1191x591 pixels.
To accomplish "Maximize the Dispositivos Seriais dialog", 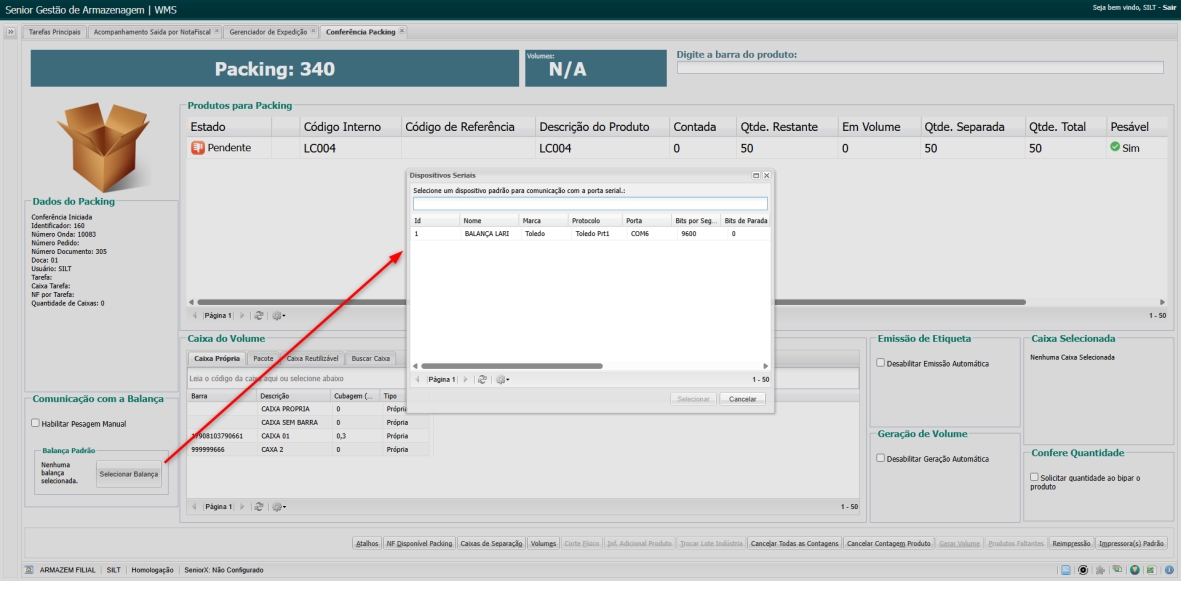I will (x=756, y=175).
